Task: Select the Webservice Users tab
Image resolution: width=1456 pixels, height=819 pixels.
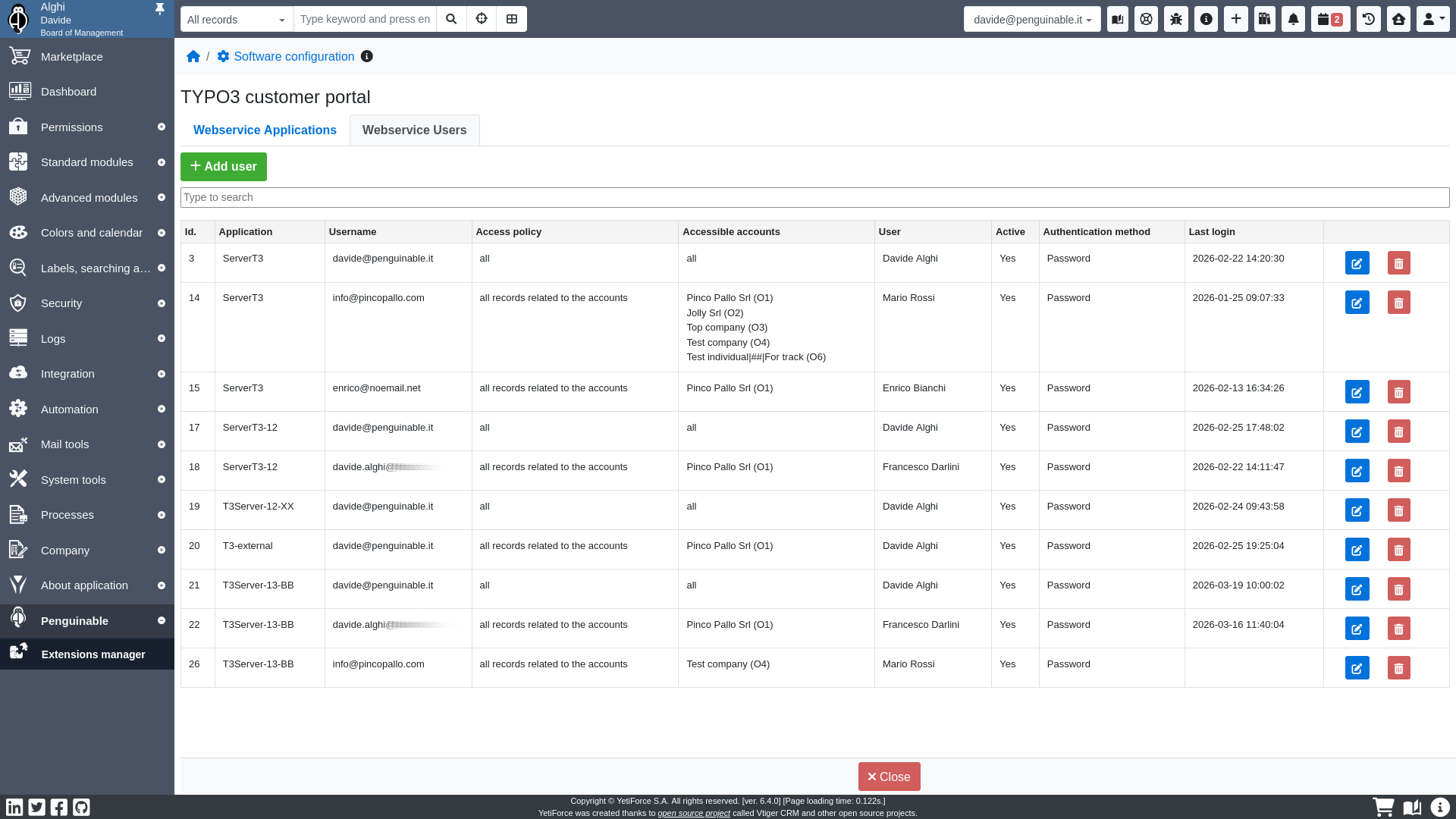Action: [x=414, y=130]
